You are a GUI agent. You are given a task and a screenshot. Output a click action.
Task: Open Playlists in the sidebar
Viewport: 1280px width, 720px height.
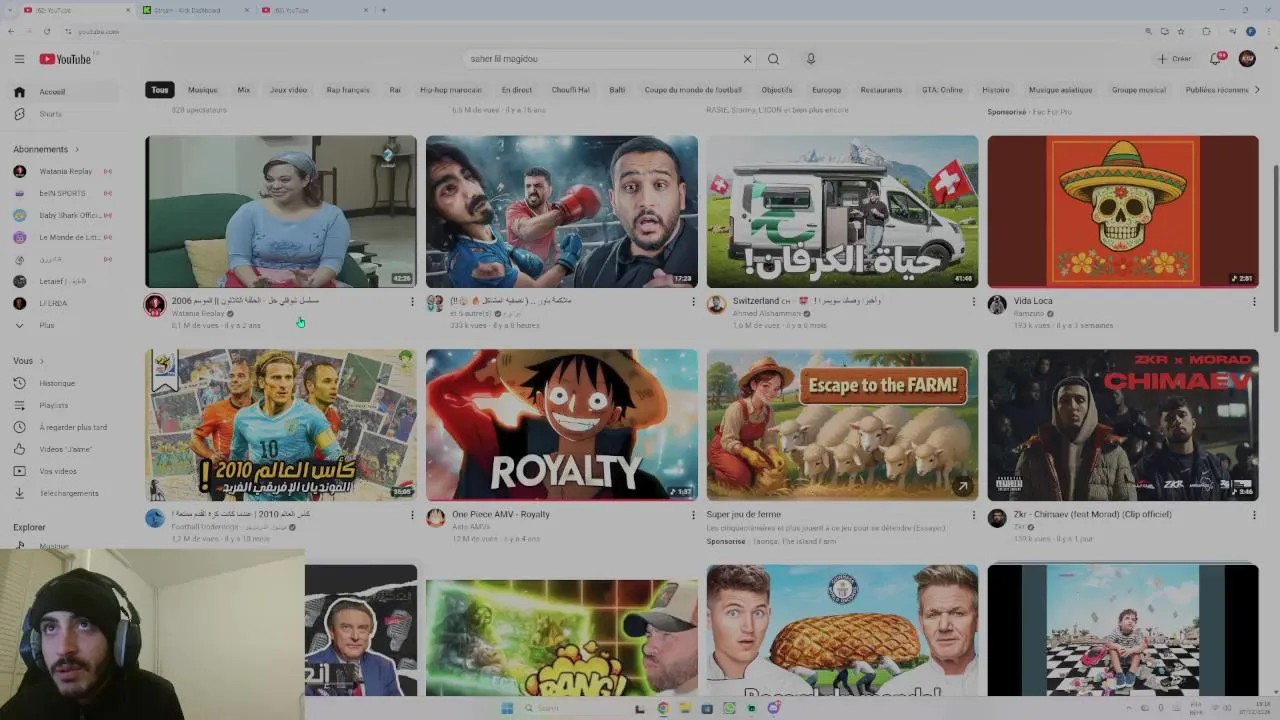pyautogui.click(x=65, y=405)
